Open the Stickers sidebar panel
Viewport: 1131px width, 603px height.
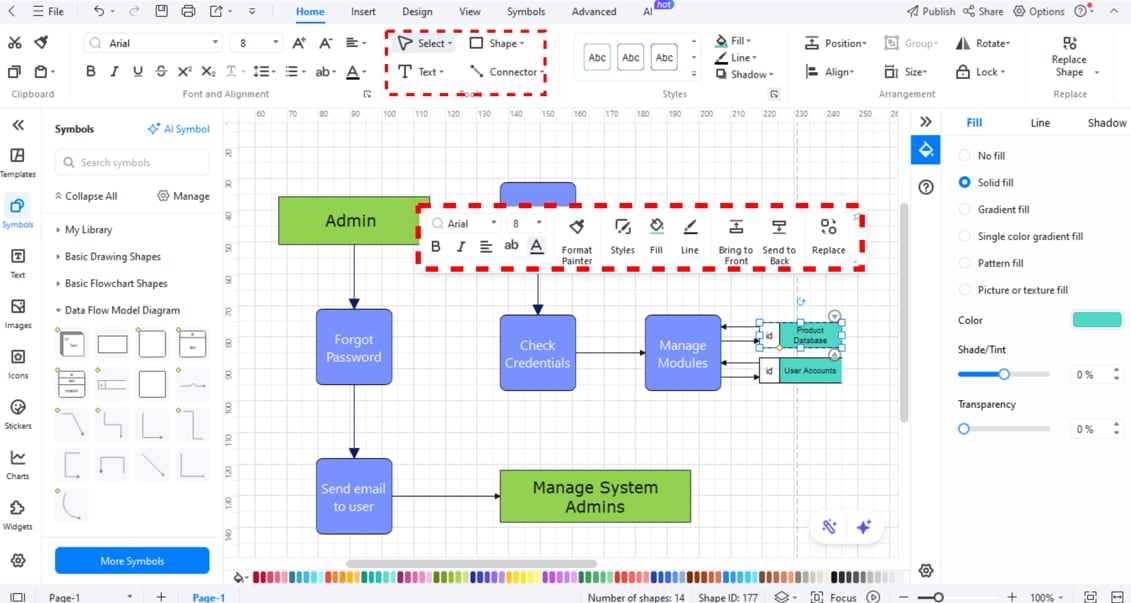point(18,415)
